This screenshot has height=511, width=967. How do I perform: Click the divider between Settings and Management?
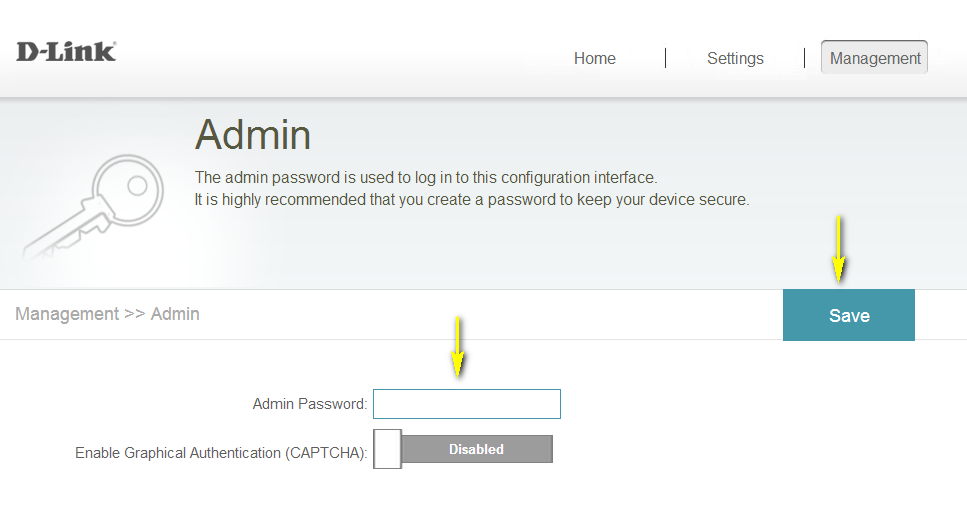tap(804, 58)
